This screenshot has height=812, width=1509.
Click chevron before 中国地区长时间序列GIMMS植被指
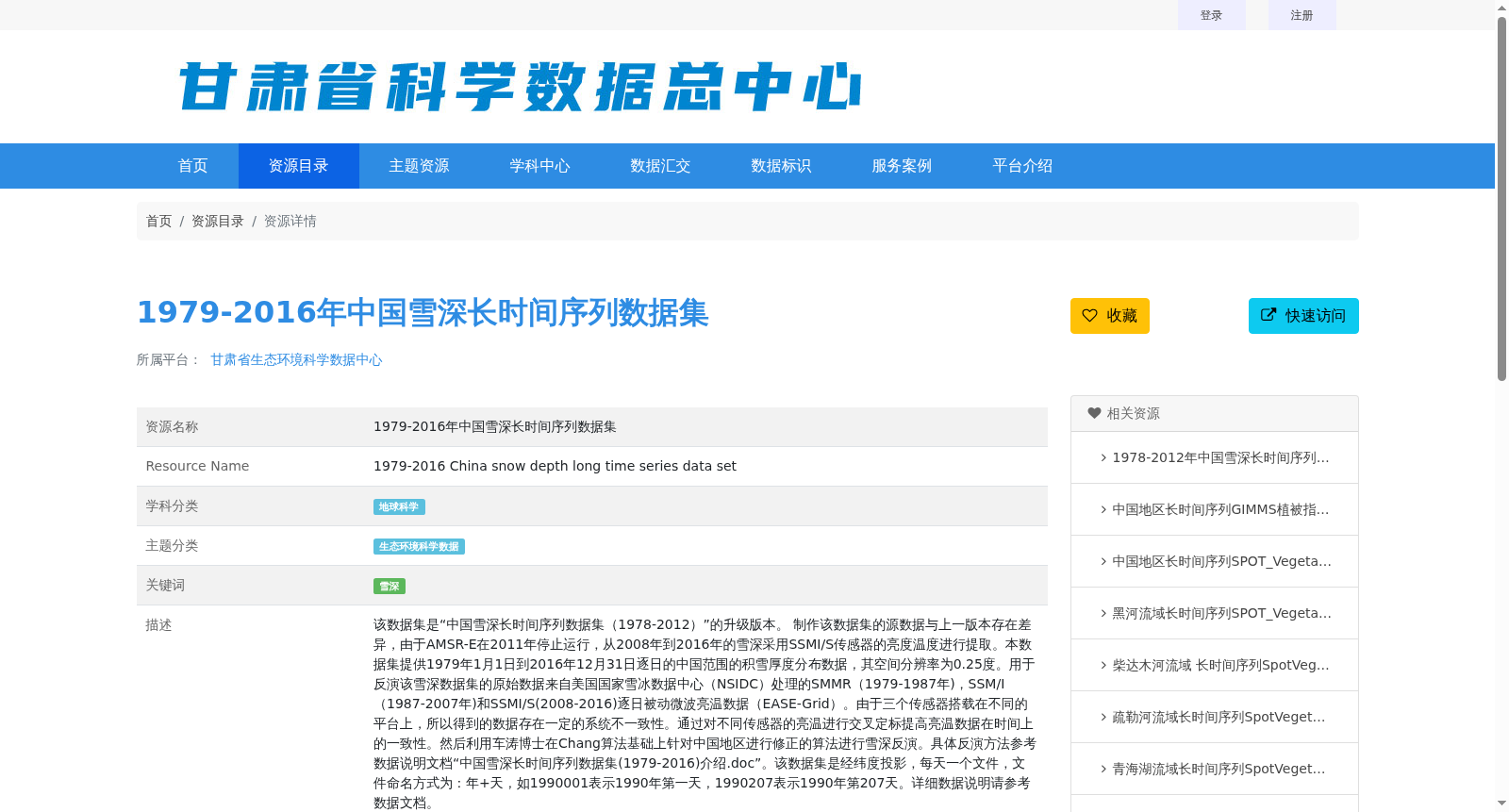tap(1103, 509)
